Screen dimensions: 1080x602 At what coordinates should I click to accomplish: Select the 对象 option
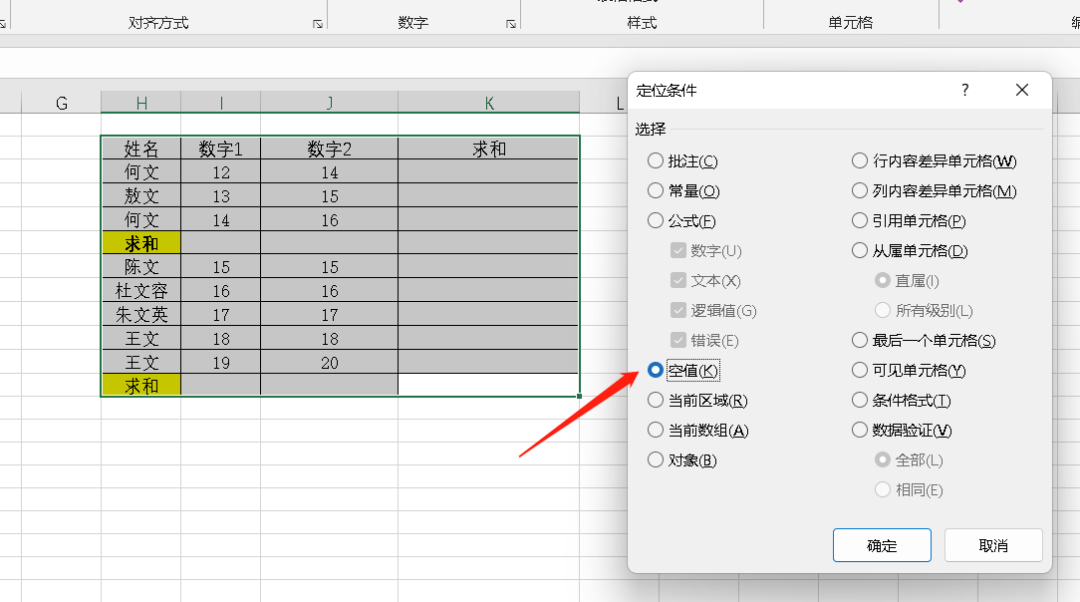coord(655,460)
